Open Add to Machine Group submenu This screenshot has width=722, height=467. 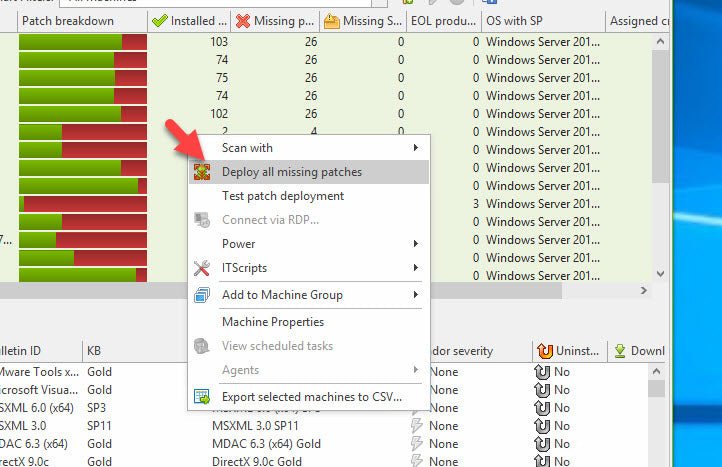[309, 295]
